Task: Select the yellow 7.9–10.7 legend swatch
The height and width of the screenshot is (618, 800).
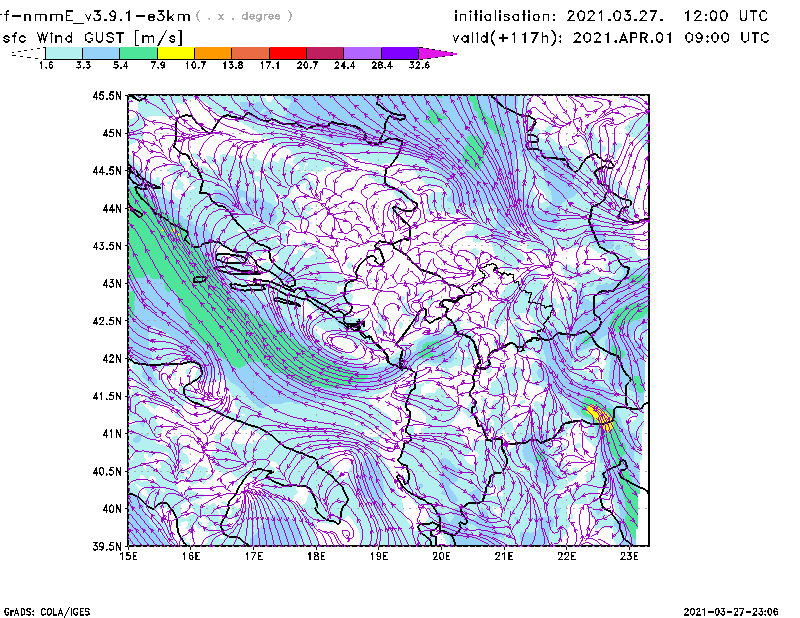Action: [x=176, y=53]
